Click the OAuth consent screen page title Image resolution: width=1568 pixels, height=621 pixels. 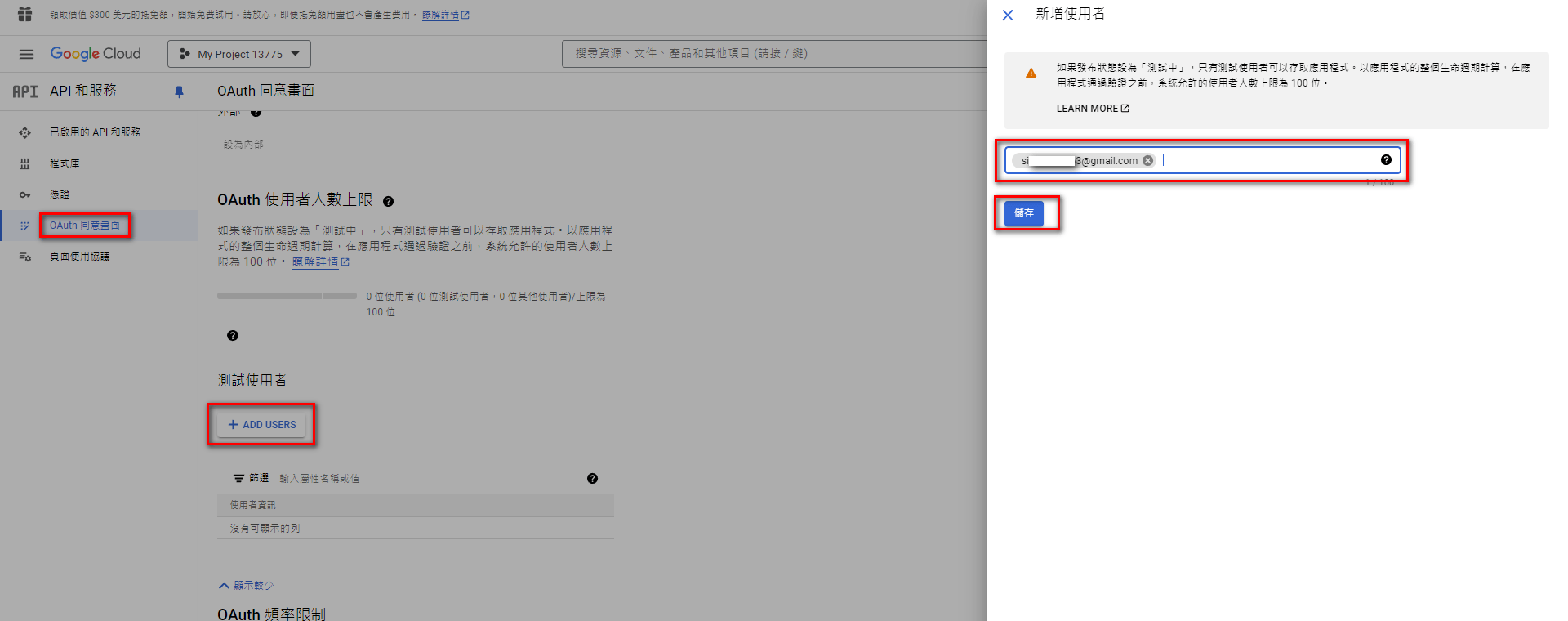pos(266,91)
